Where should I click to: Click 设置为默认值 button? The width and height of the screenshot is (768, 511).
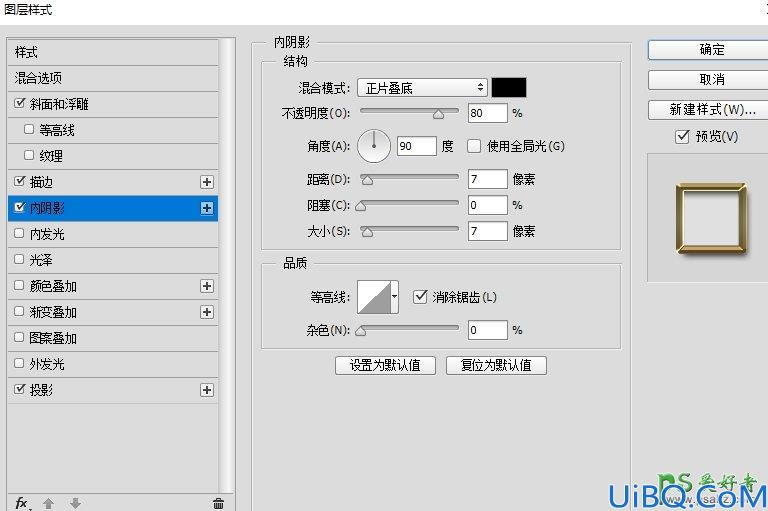coord(385,365)
